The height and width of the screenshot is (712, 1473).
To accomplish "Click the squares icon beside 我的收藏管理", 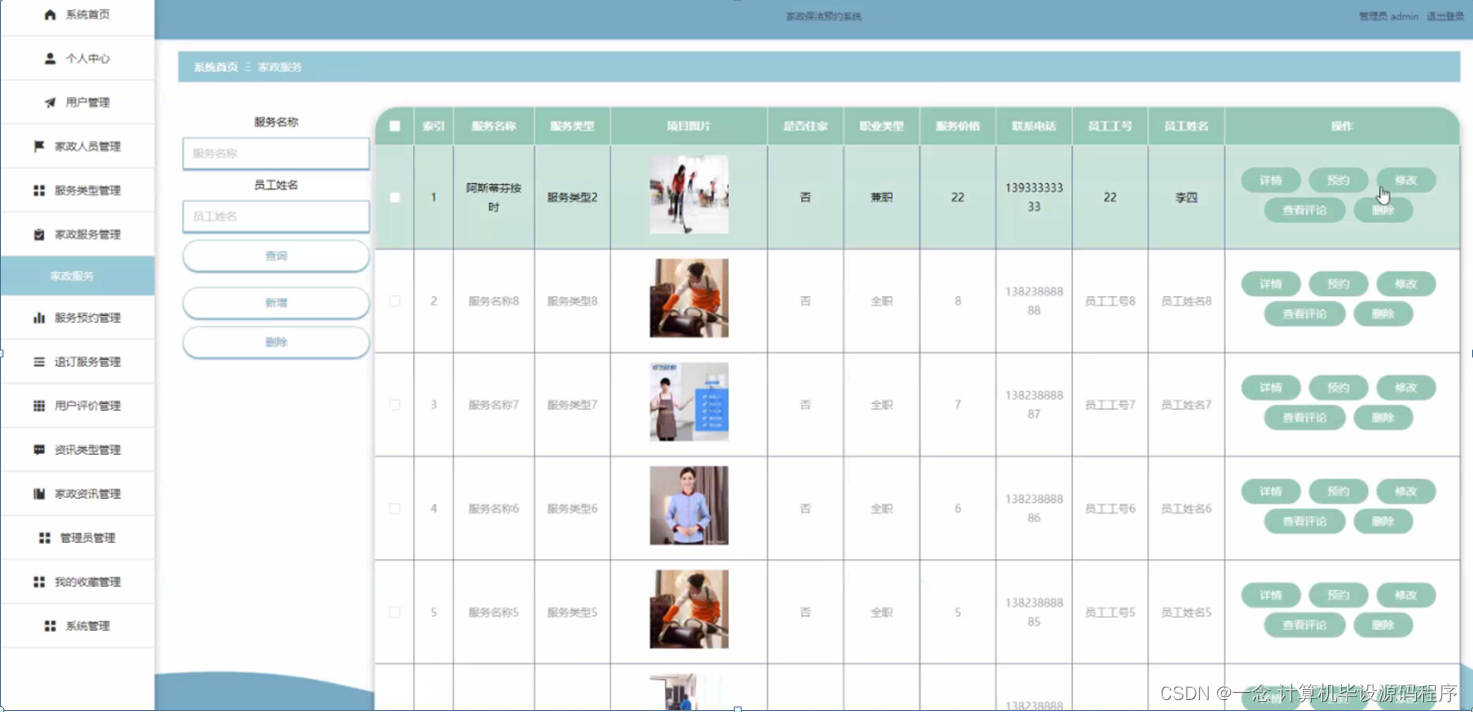I will pyautogui.click(x=39, y=582).
